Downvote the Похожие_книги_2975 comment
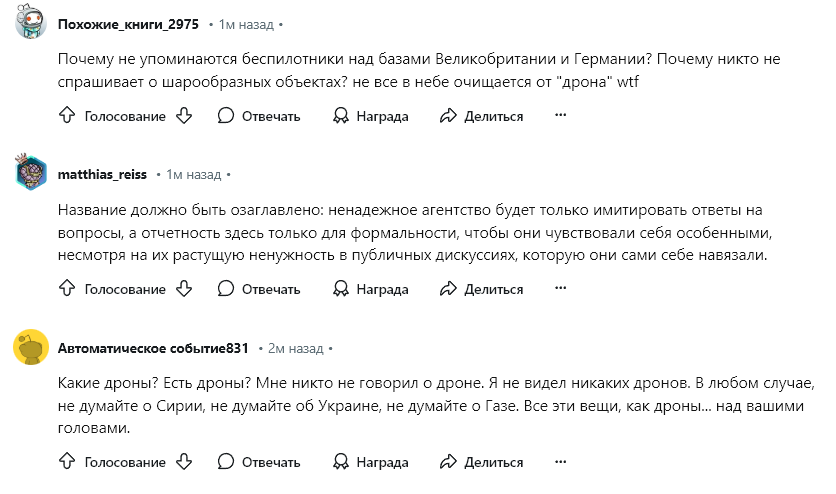The height and width of the screenshot is (494, 836). click(184, 115)
